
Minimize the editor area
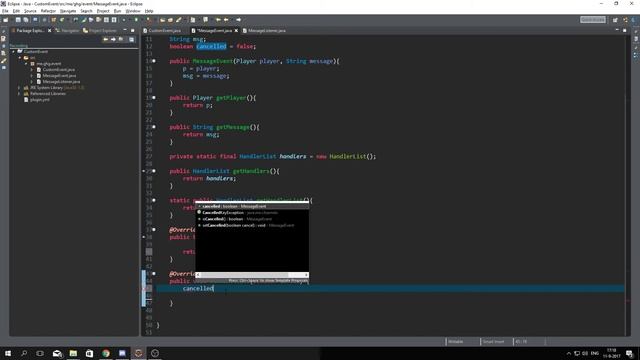[617, 30]
